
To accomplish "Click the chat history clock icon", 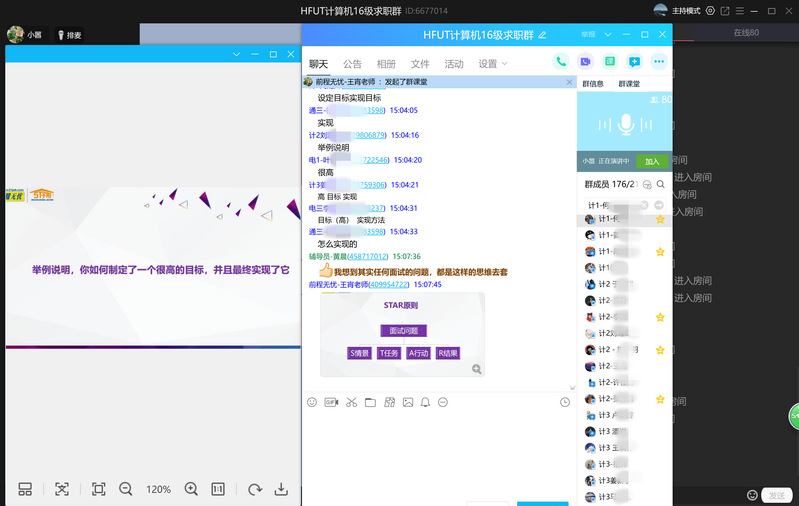I will (x=565, y=402).
